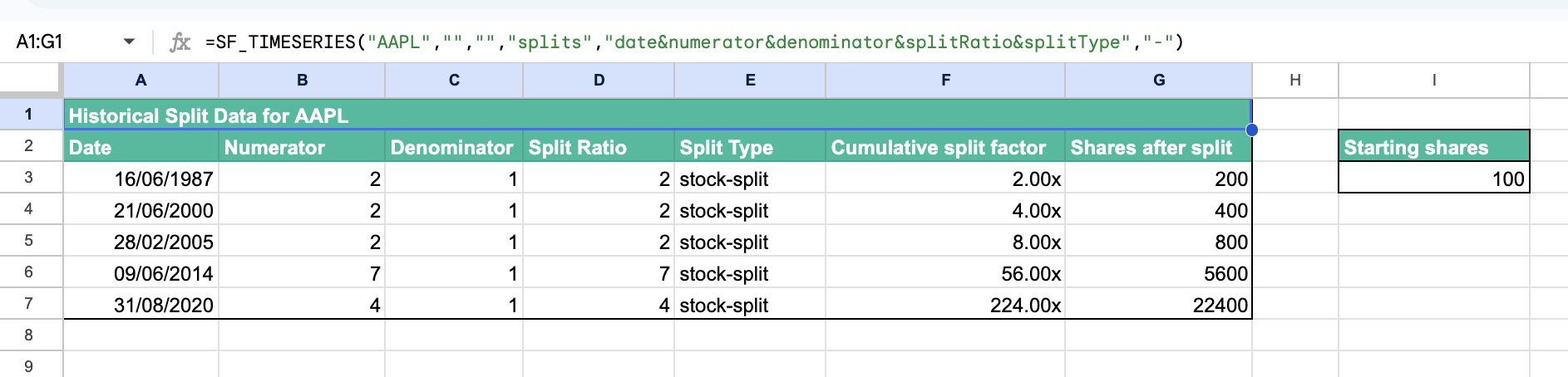
Task: Click shares after split value 400
Action: click(x=1159, y=210)
